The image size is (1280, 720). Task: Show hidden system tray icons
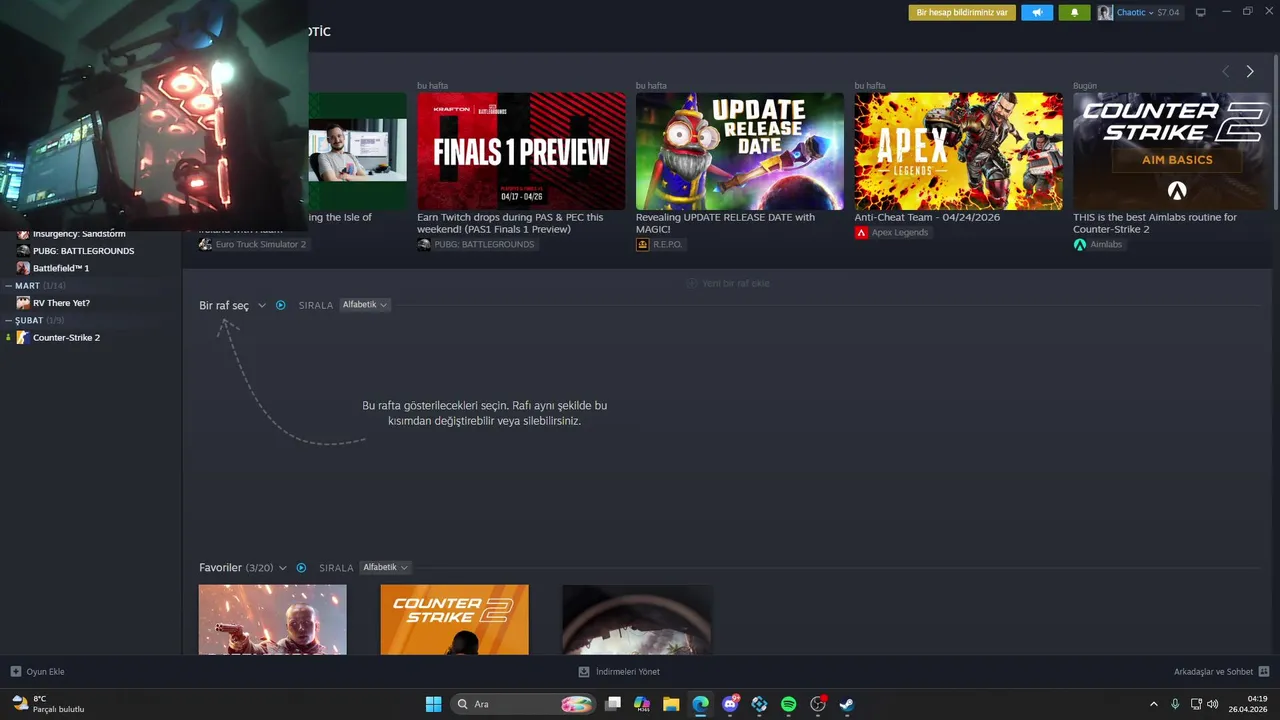click(1153, 704)
